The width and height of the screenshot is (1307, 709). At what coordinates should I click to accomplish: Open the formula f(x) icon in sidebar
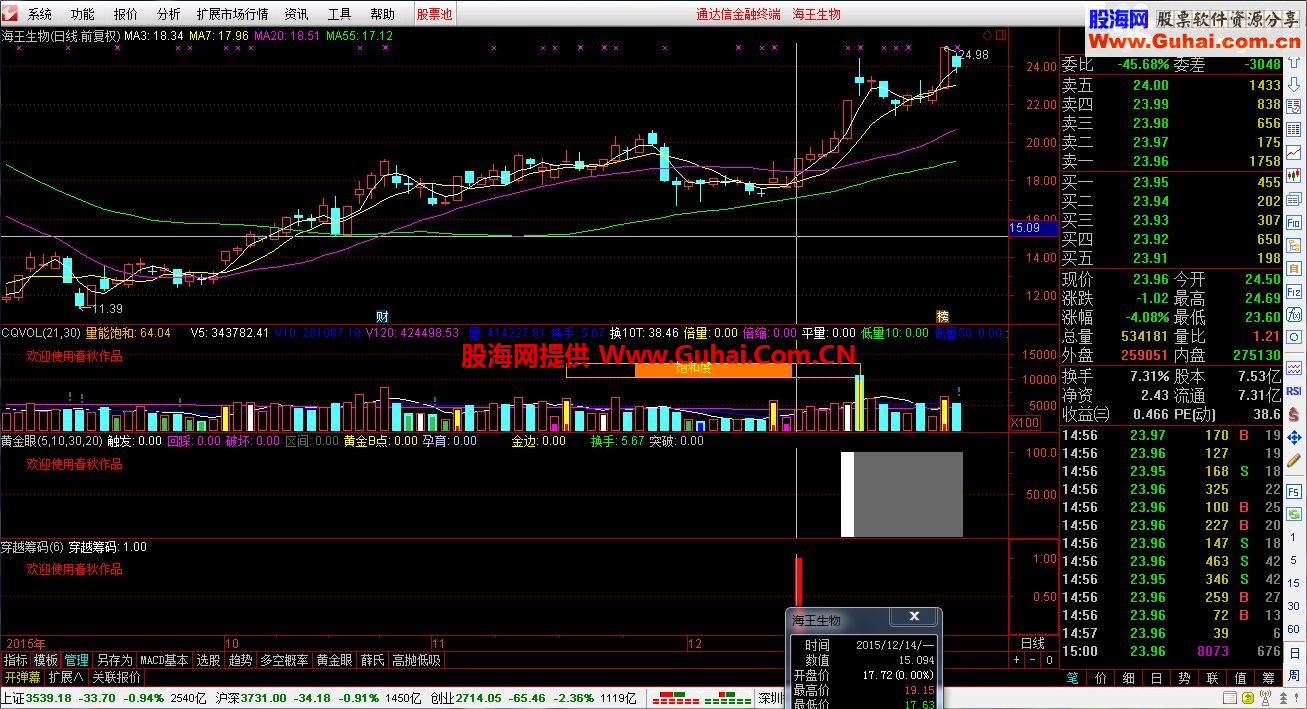coord(1294,315)
